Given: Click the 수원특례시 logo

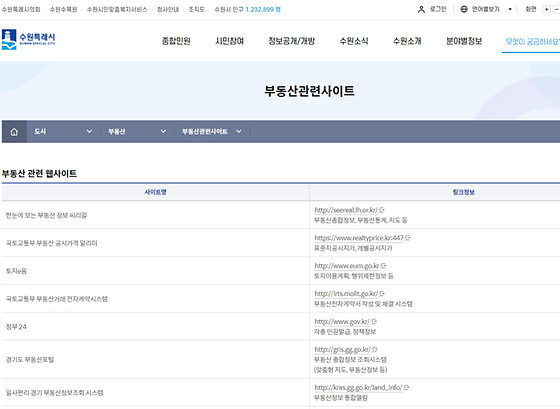Looking at the screenshot, I should coord(29,39).
